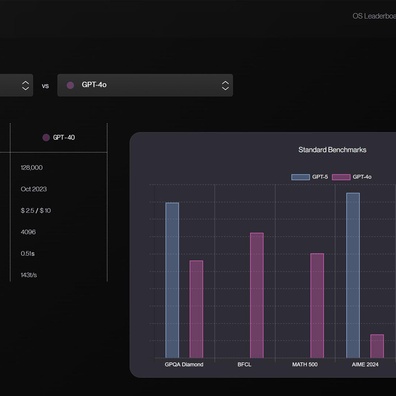Click the BFCL axis label

[244, 365]
